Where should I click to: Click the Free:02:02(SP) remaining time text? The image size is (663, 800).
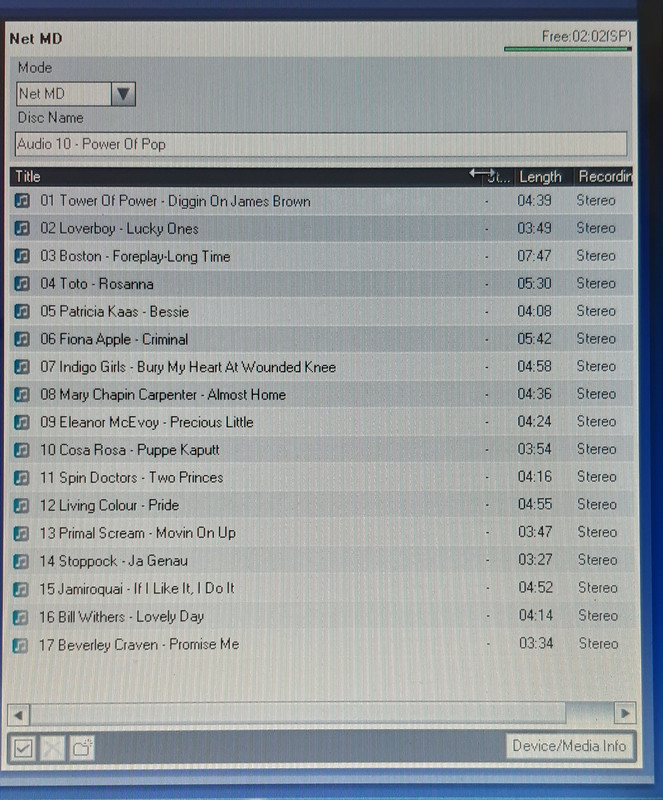[586, 36]
